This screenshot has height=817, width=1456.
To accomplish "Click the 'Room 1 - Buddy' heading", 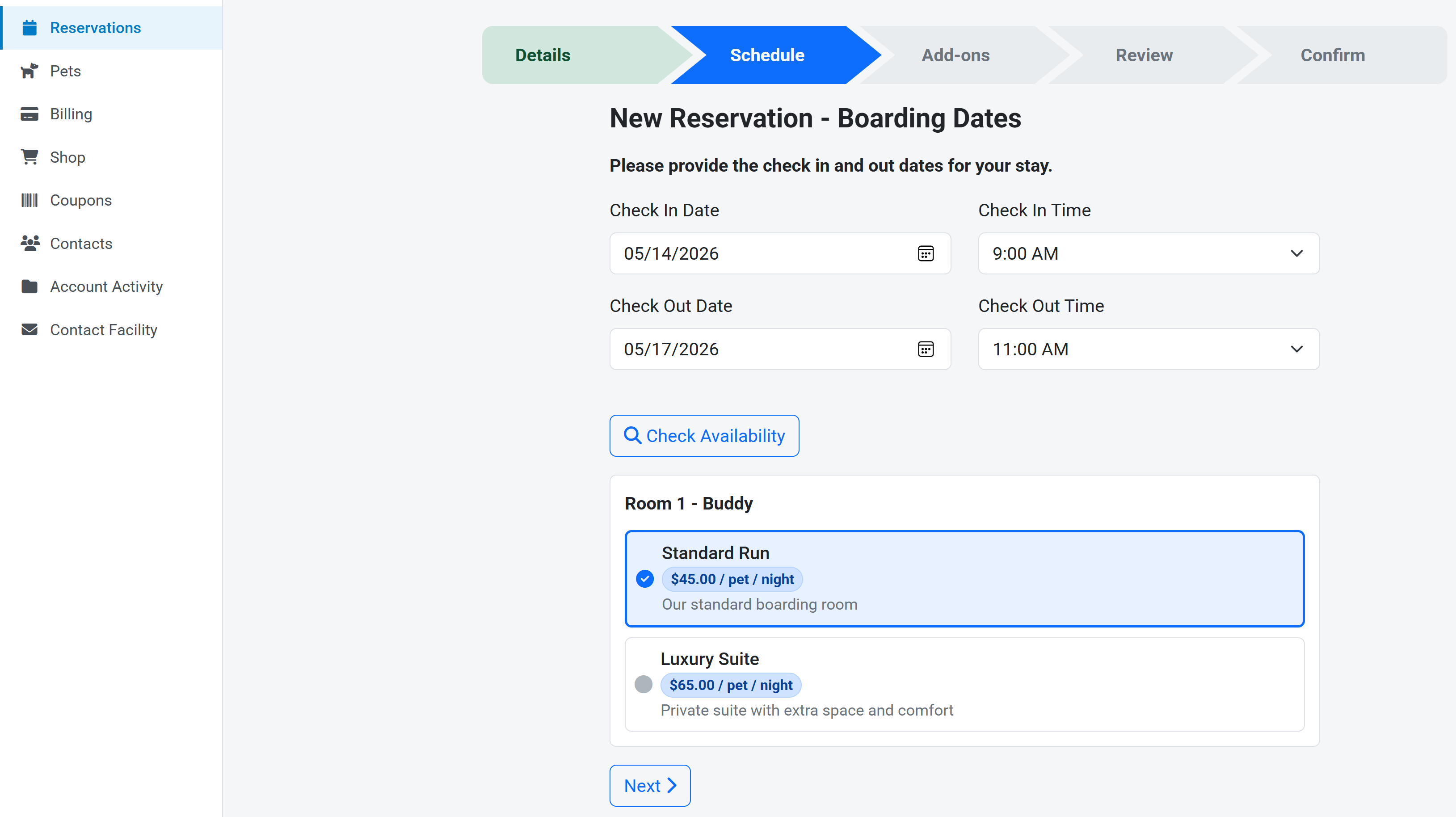I will click(x=688, y=503).
